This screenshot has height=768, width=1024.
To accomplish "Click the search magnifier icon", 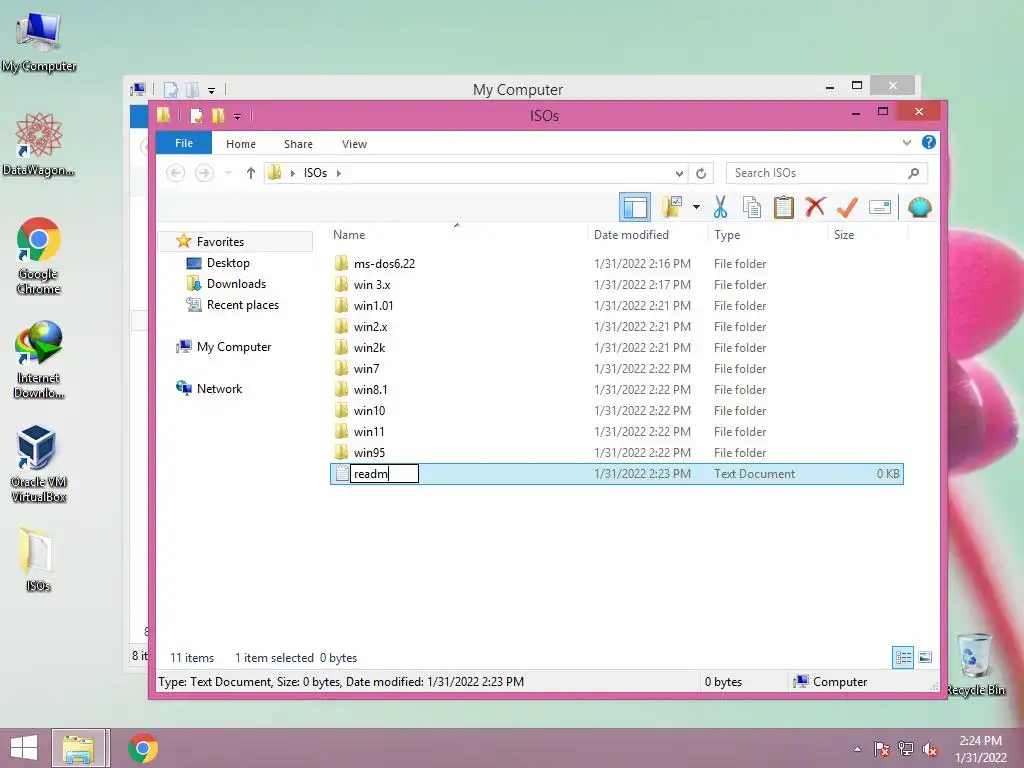I will pyautogui.click(x=914, y=173).
